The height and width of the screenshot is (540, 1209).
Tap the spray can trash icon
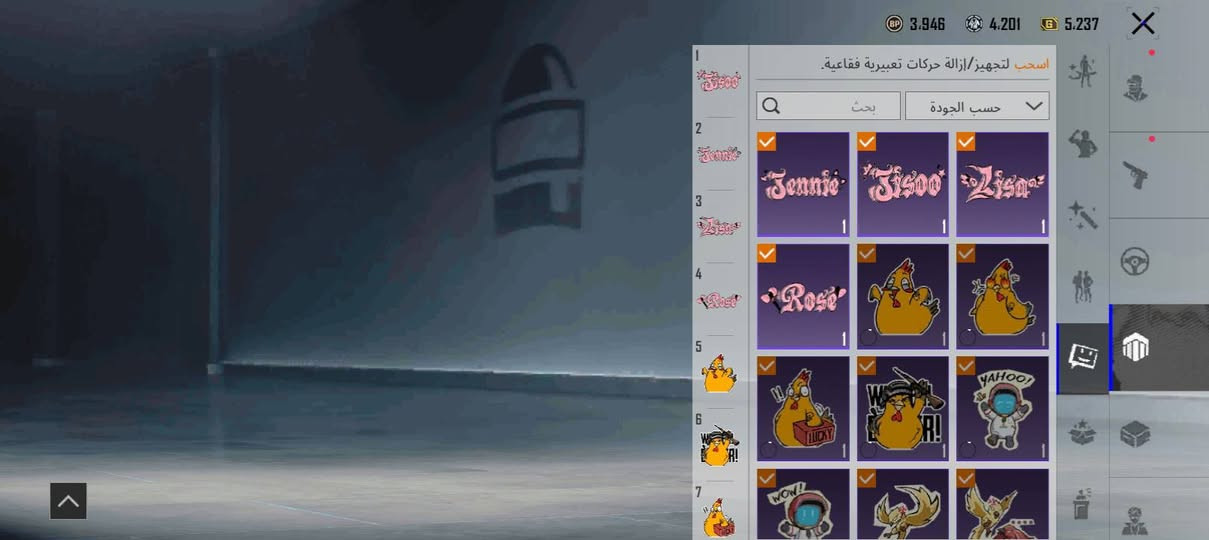click(1082, 503)
